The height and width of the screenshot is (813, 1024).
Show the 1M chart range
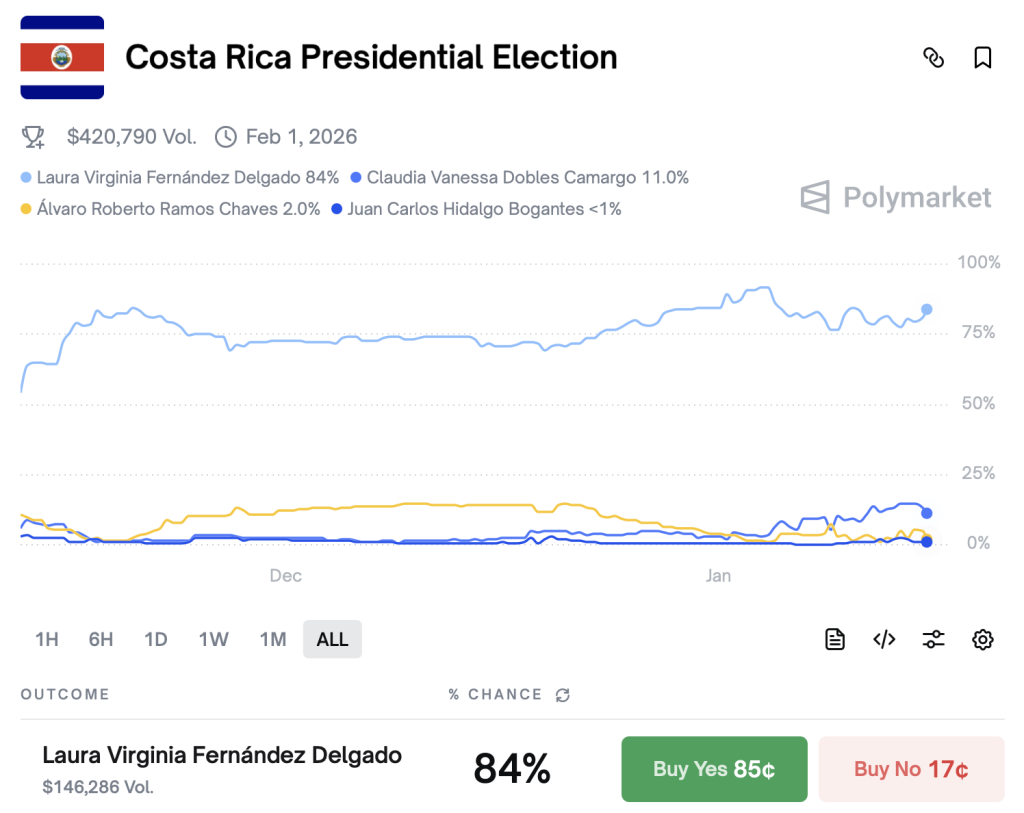(273, 640)
